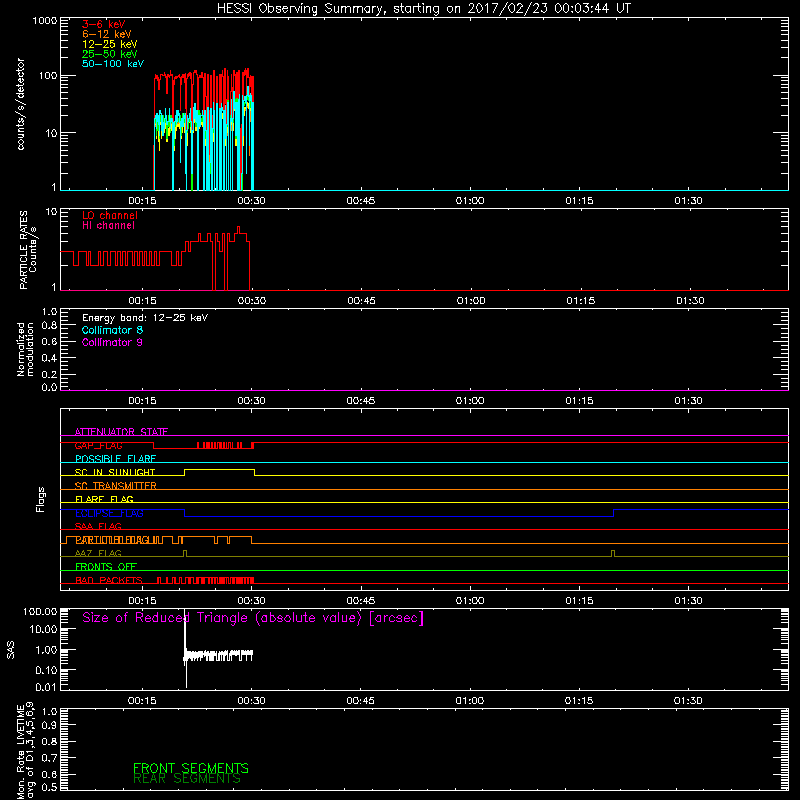Select the Collimator 8 legend label

point(112,330)
